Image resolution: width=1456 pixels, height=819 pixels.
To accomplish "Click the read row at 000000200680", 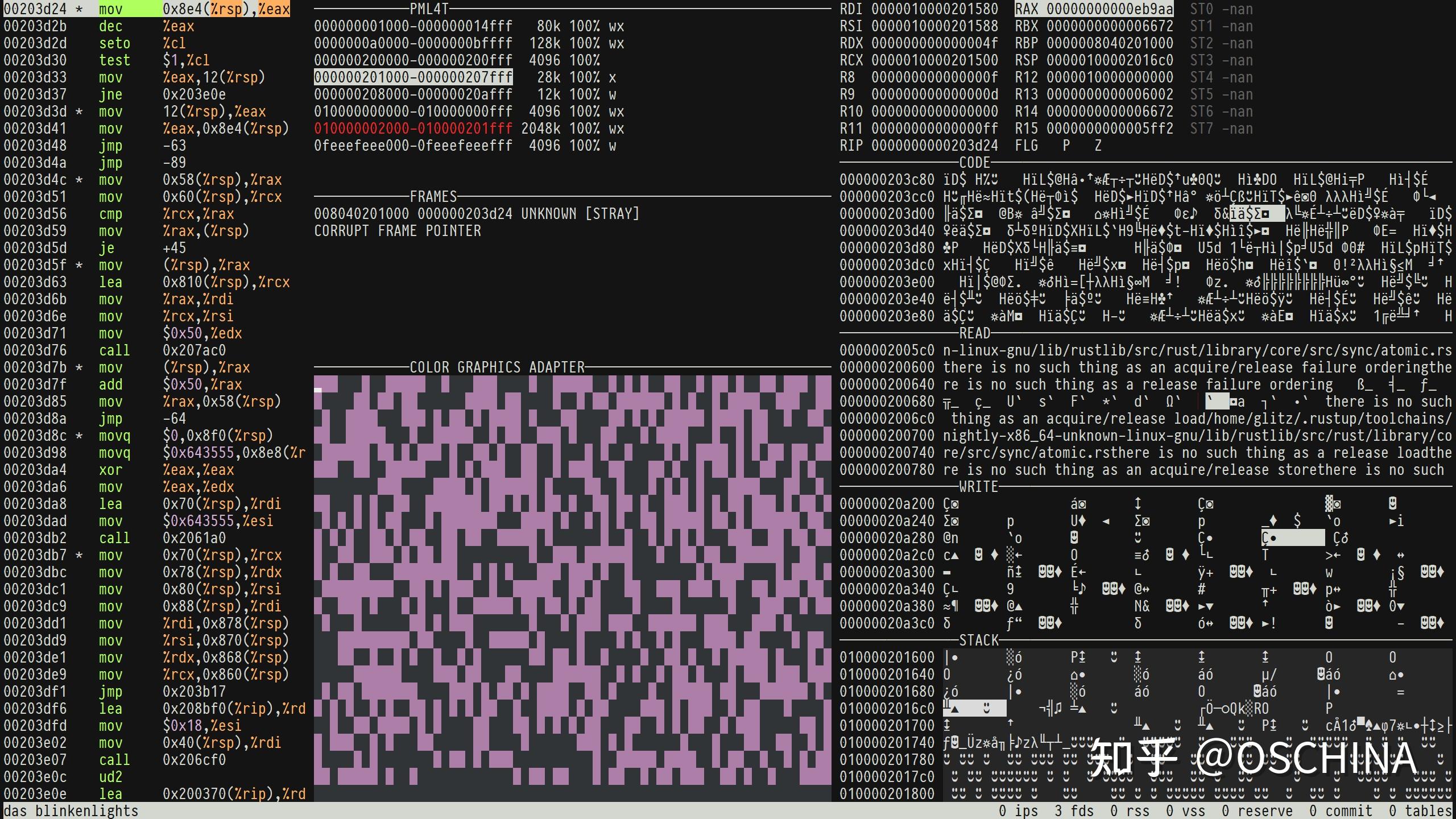I will coord(1145,402).
